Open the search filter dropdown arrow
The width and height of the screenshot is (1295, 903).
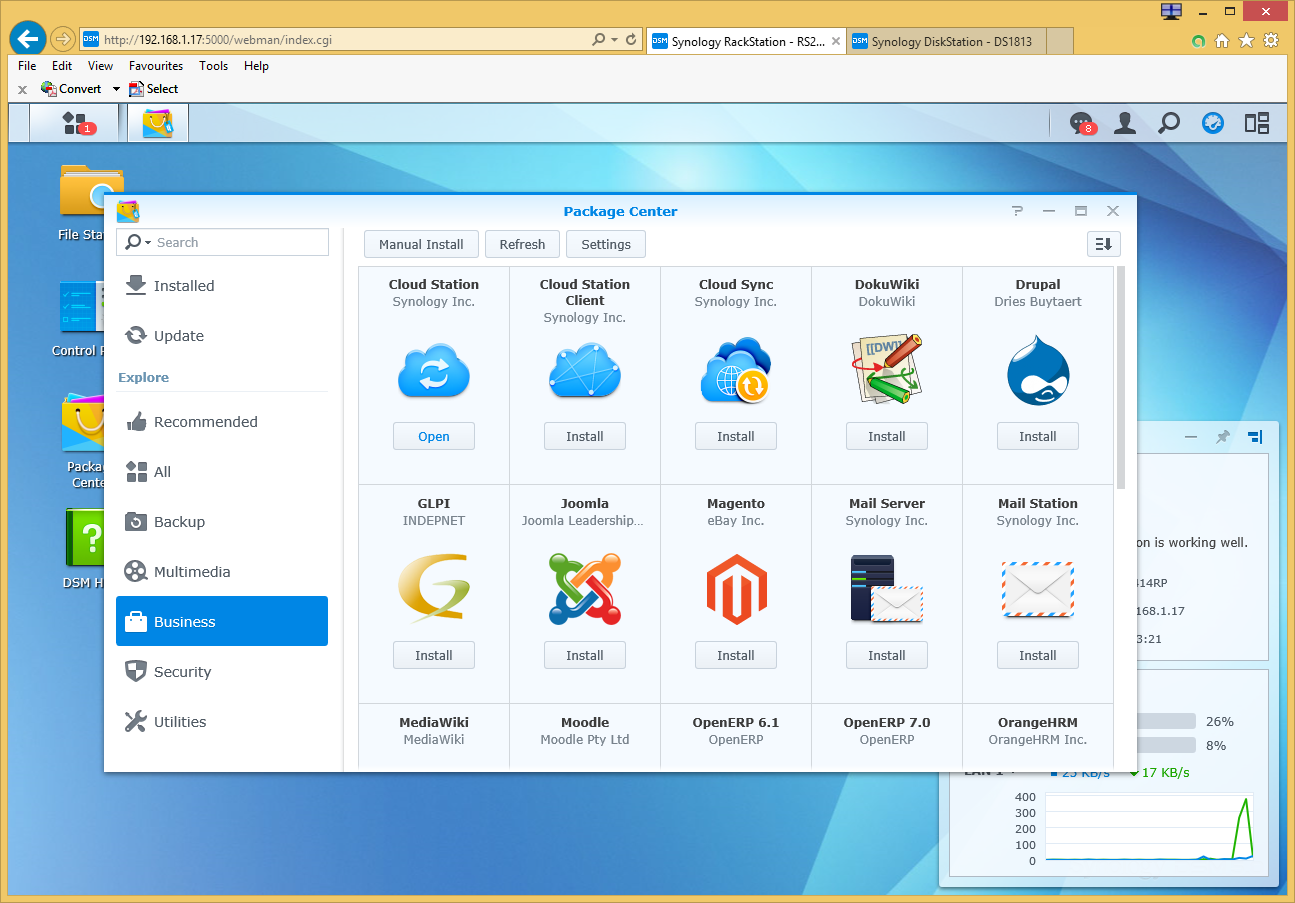point(148,243)
